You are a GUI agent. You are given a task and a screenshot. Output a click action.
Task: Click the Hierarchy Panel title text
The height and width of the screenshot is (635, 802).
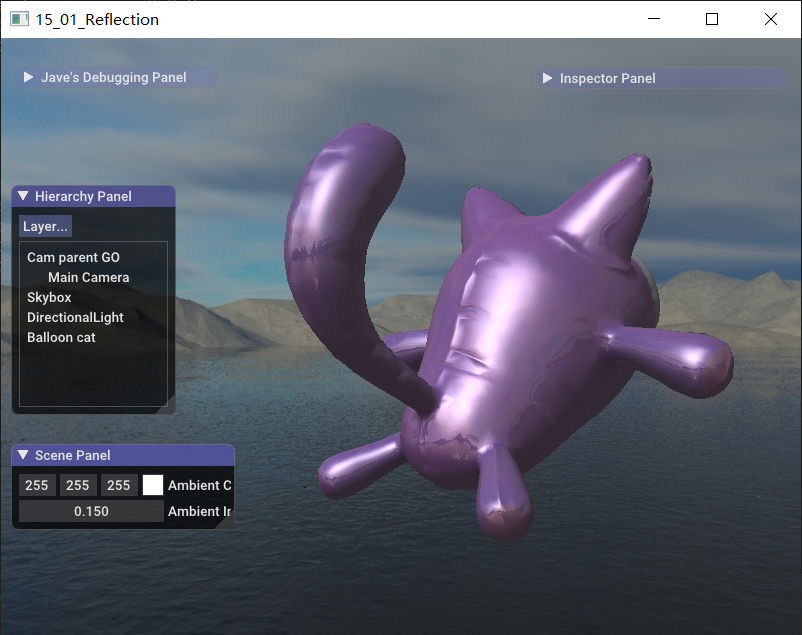click(x=83, y=196)
